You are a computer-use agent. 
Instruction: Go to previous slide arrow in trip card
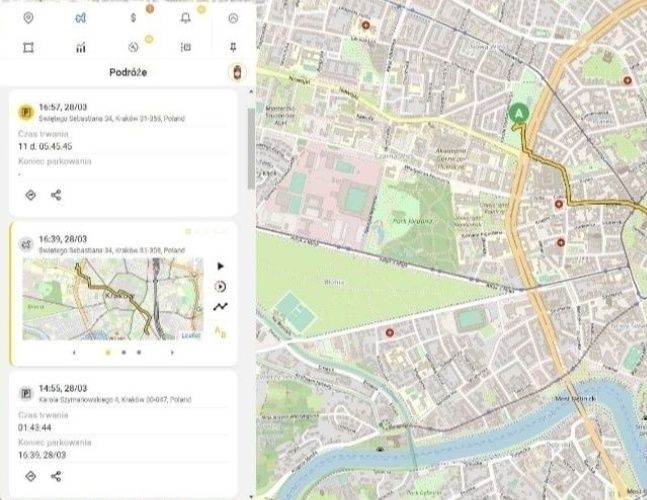(74, 352)
